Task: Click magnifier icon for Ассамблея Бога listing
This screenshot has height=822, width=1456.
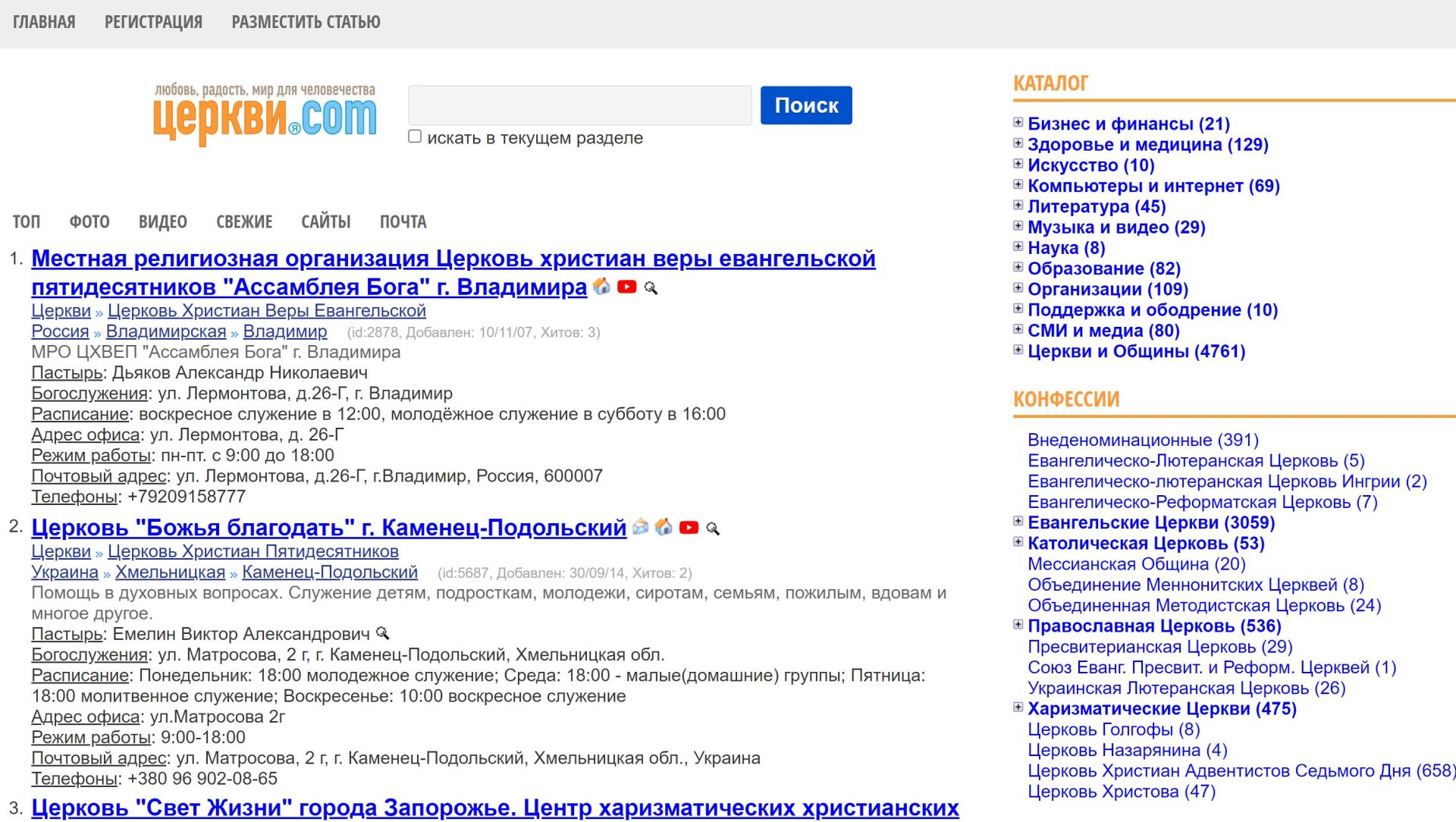Action: [651, 287]
